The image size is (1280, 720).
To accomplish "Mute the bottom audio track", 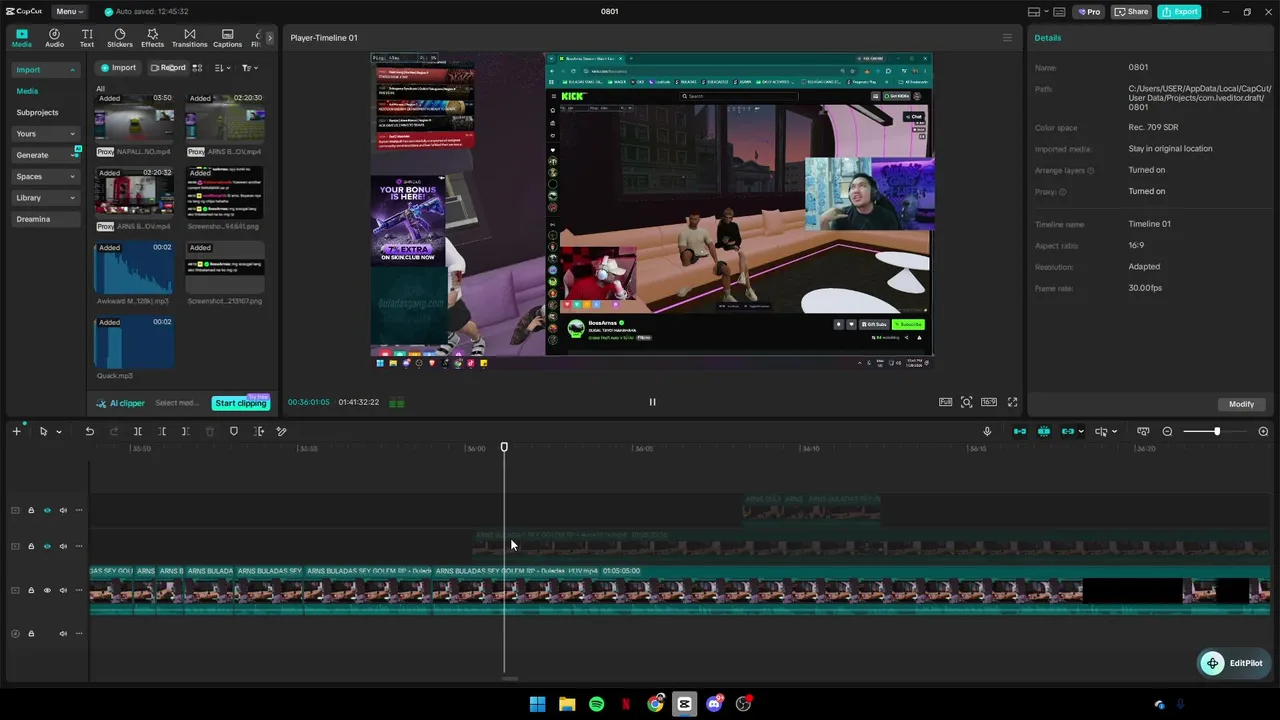I will coord(63,633).
